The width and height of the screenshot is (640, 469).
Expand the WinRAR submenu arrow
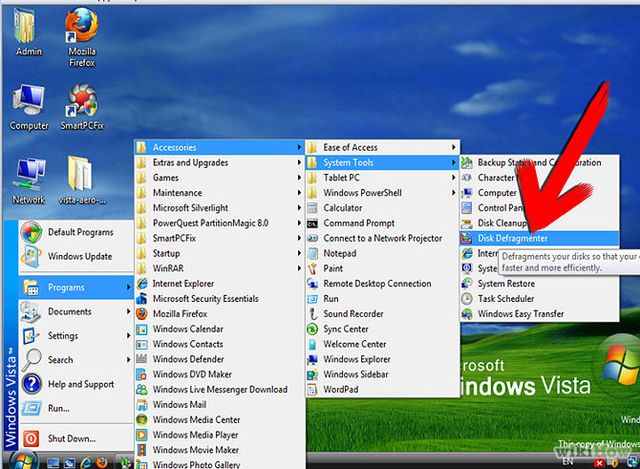pos(299,268)
